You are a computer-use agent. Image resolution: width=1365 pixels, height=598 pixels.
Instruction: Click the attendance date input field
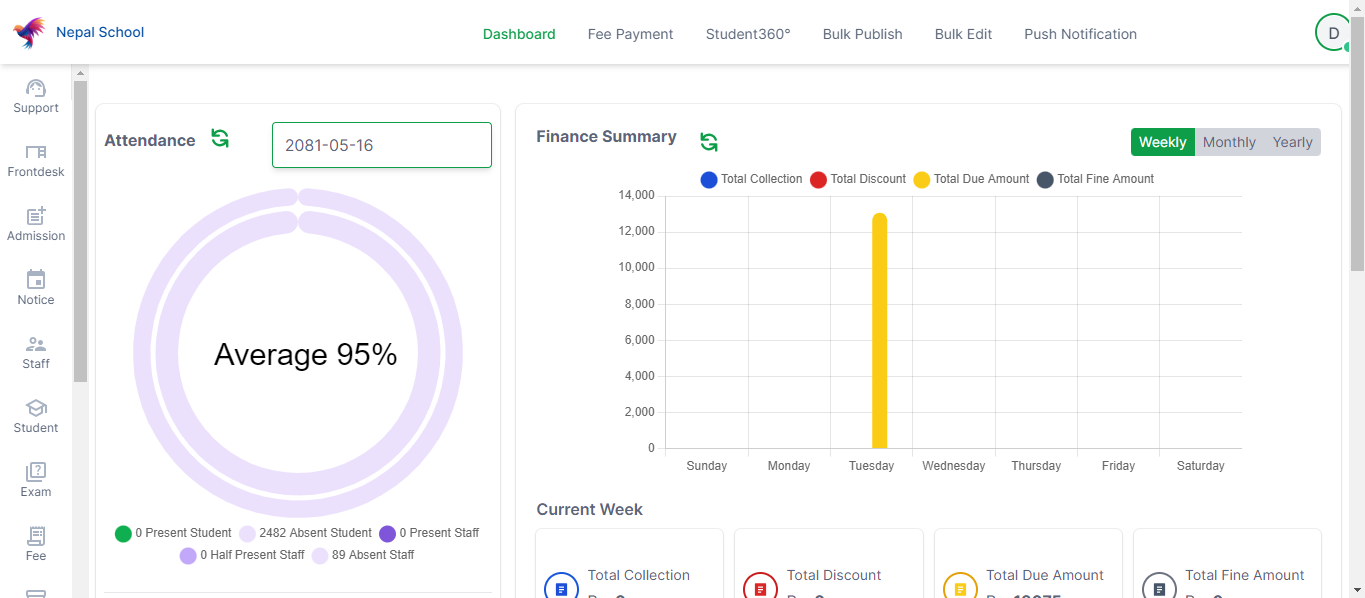click(x=381, y=145)
